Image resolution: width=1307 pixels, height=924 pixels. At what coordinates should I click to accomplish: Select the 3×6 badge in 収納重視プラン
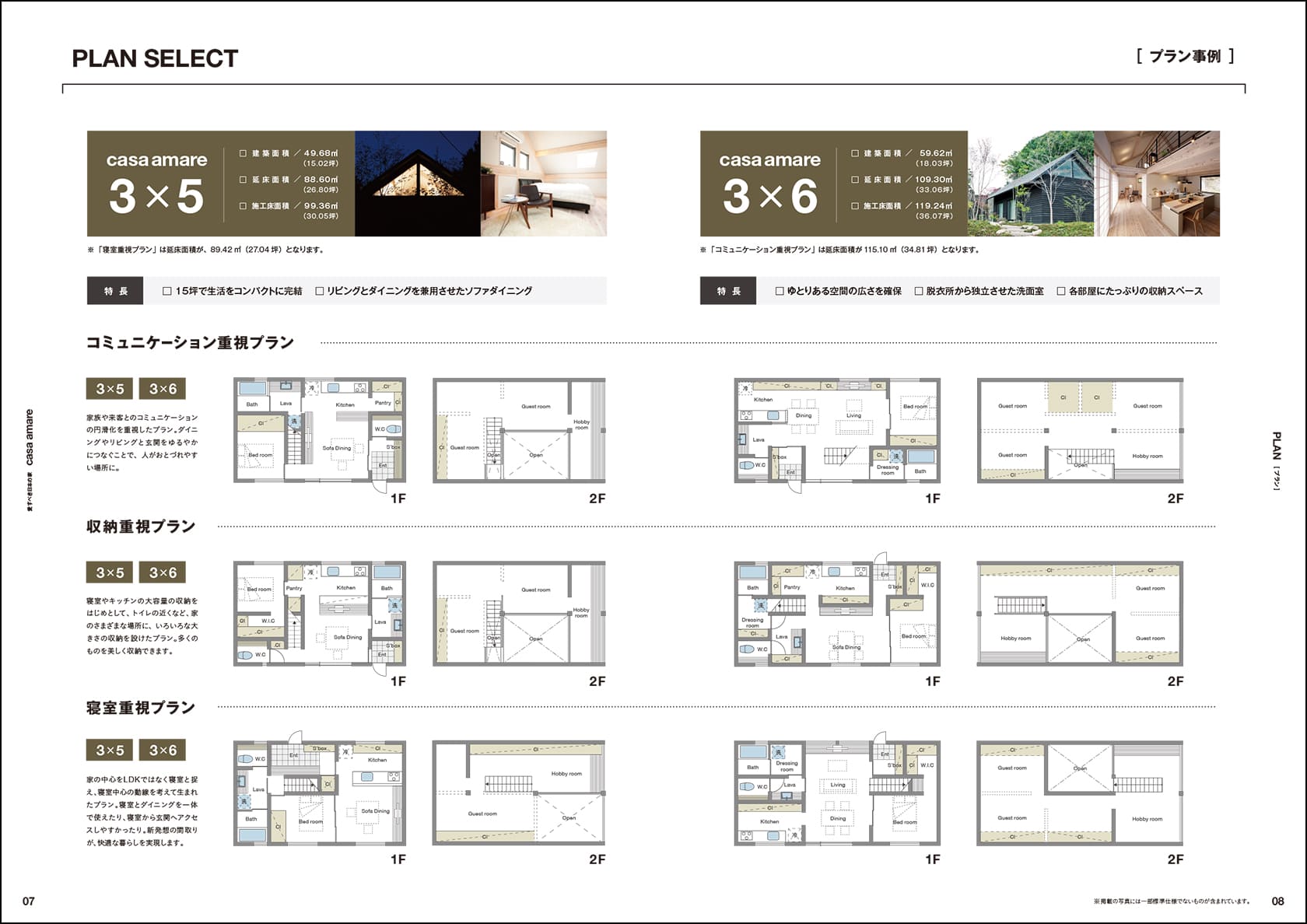163,572
